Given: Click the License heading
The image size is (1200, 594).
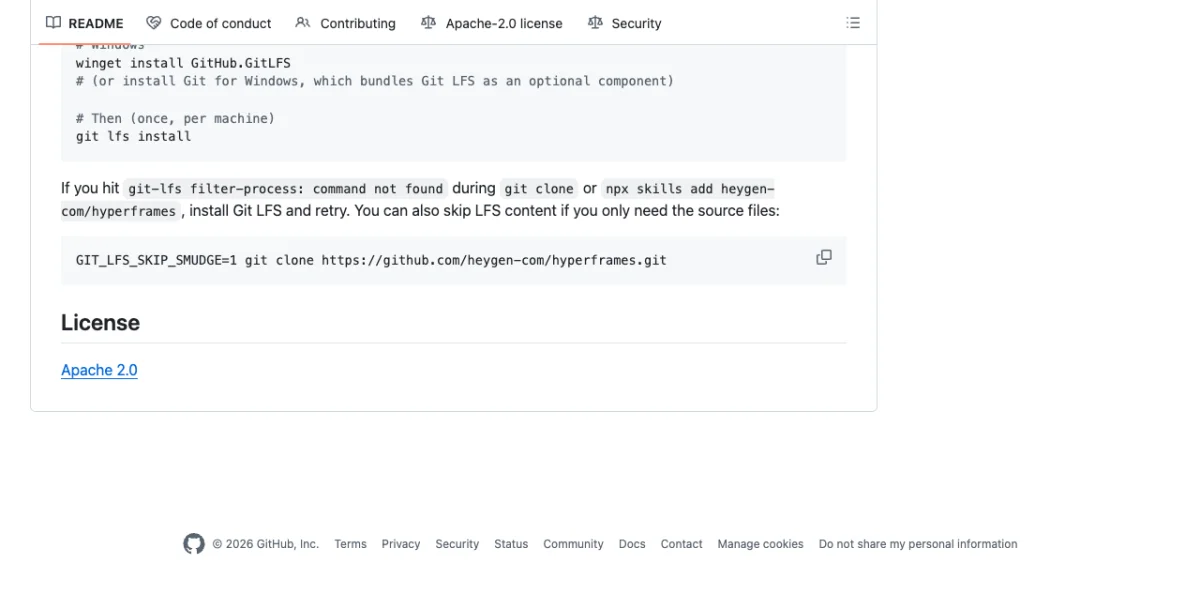Looking at the screenshot, I should click(x=100, y=323).
